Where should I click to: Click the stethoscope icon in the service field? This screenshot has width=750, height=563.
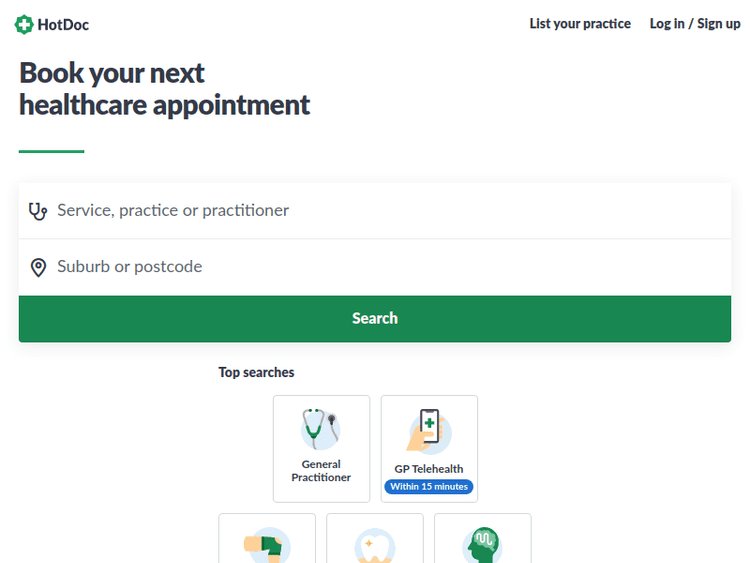pyautogui.click(x=38, y=211)
